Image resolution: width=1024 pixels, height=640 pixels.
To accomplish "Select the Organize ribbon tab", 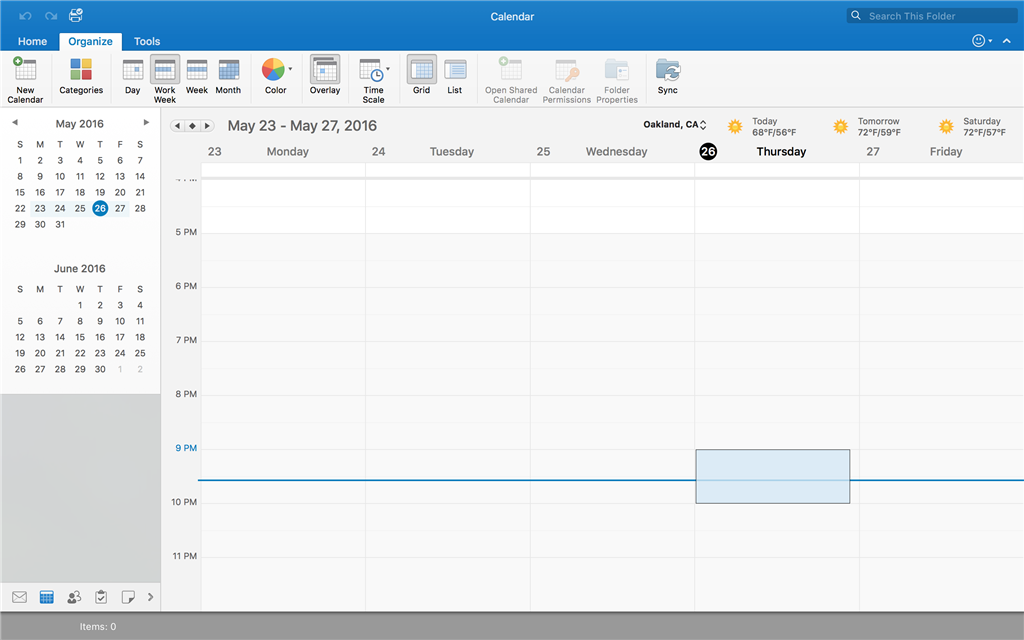I will click(90, 41).
